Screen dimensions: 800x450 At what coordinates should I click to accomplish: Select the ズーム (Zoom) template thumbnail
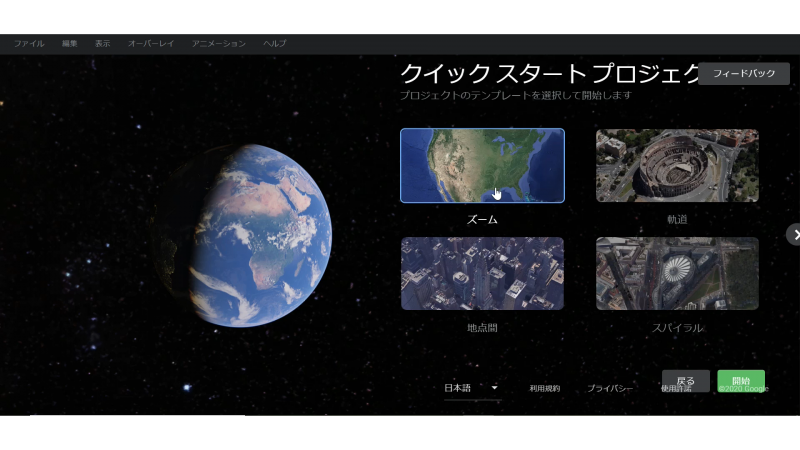pyautogui.click(x=482, y=165)
